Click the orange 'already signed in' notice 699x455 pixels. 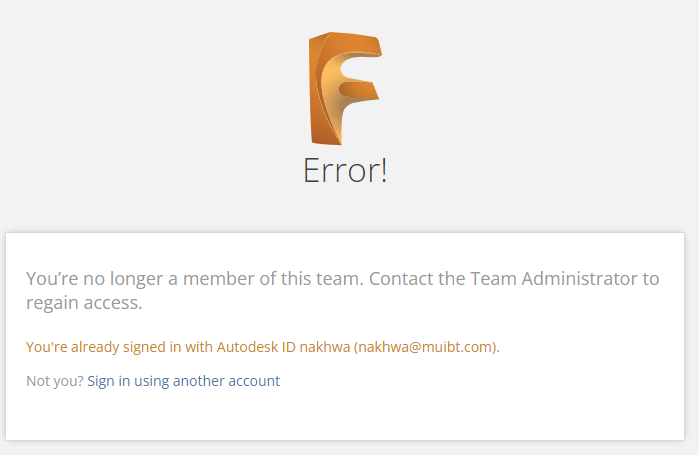[x=263, y=347]
